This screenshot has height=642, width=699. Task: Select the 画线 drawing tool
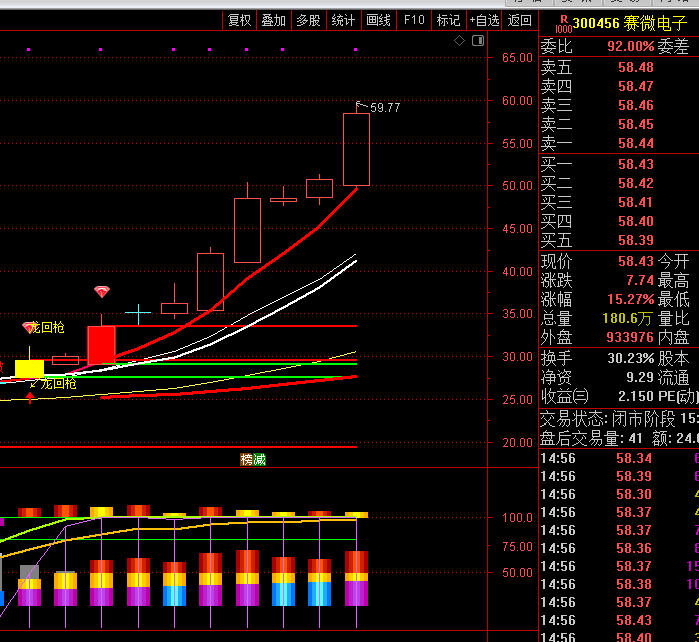coord(378,20)
